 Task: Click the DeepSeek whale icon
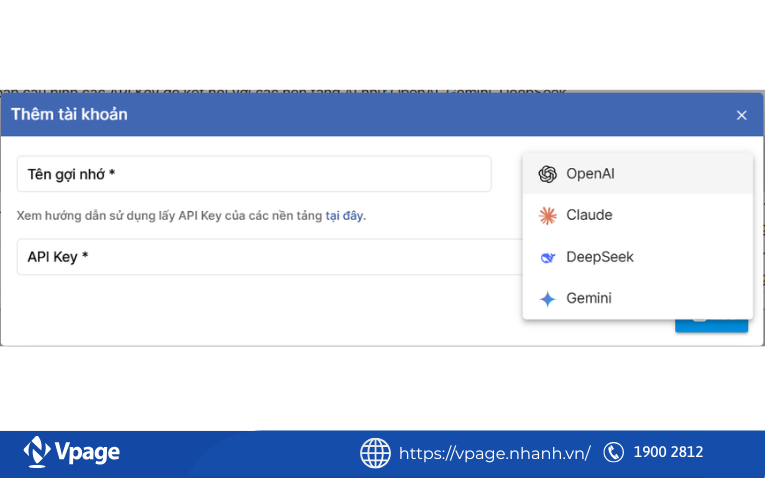tap(547, 257)
